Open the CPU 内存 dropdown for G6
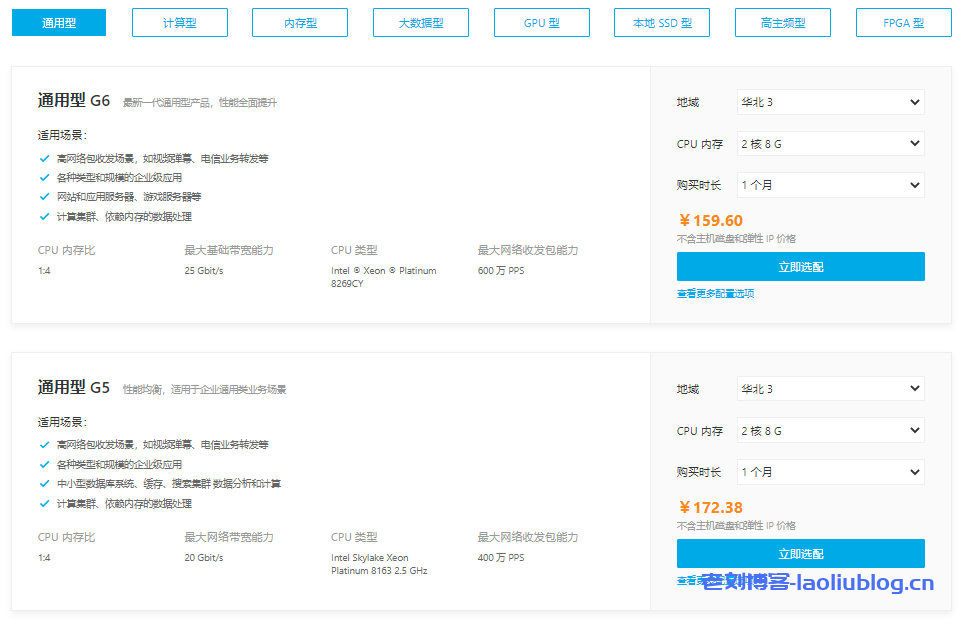Viewport: 960px width, 620px height. [x=830, y=144]
